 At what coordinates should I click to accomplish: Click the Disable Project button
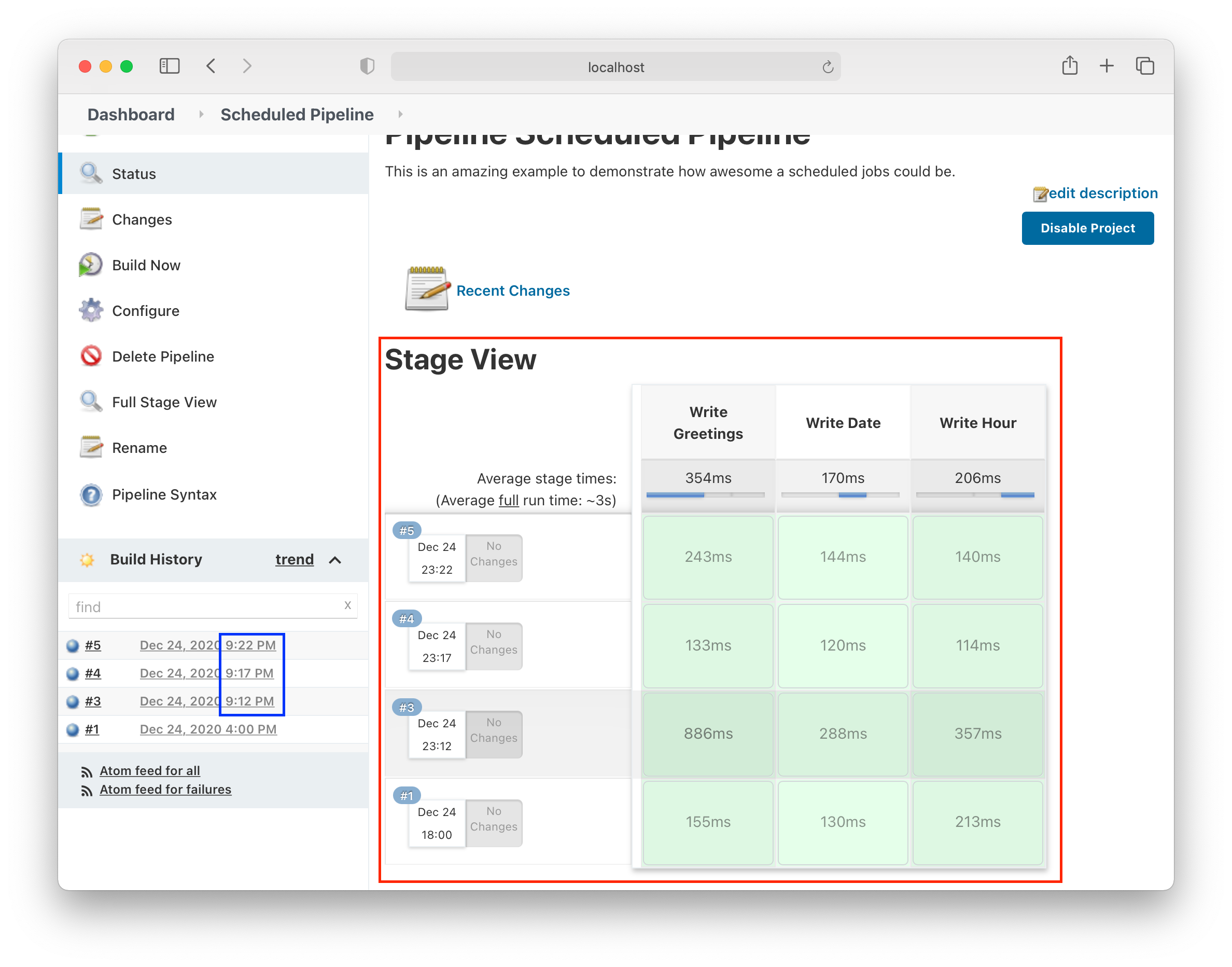coord(1087,228)
